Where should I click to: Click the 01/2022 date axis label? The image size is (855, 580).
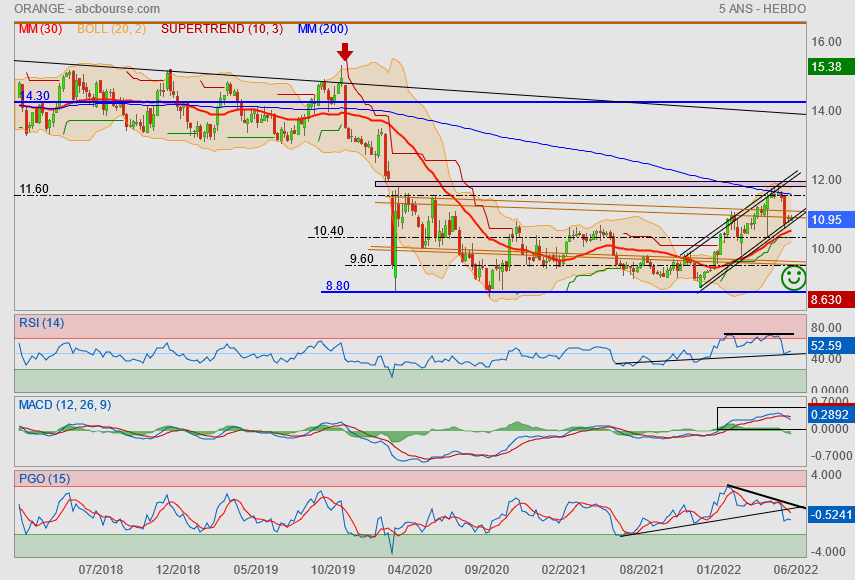[719, 570]
